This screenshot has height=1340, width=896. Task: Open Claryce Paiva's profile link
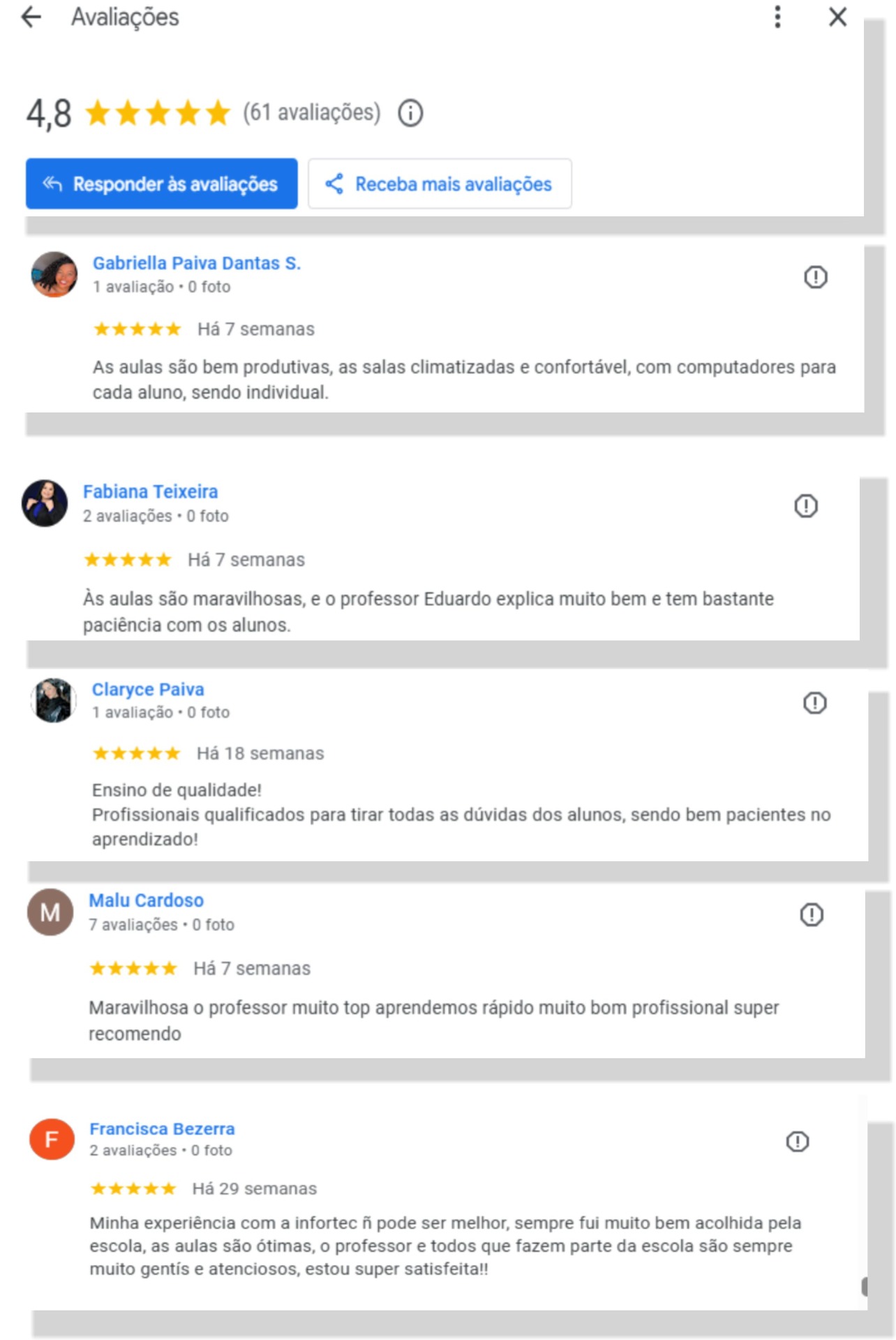pos(148,690)
